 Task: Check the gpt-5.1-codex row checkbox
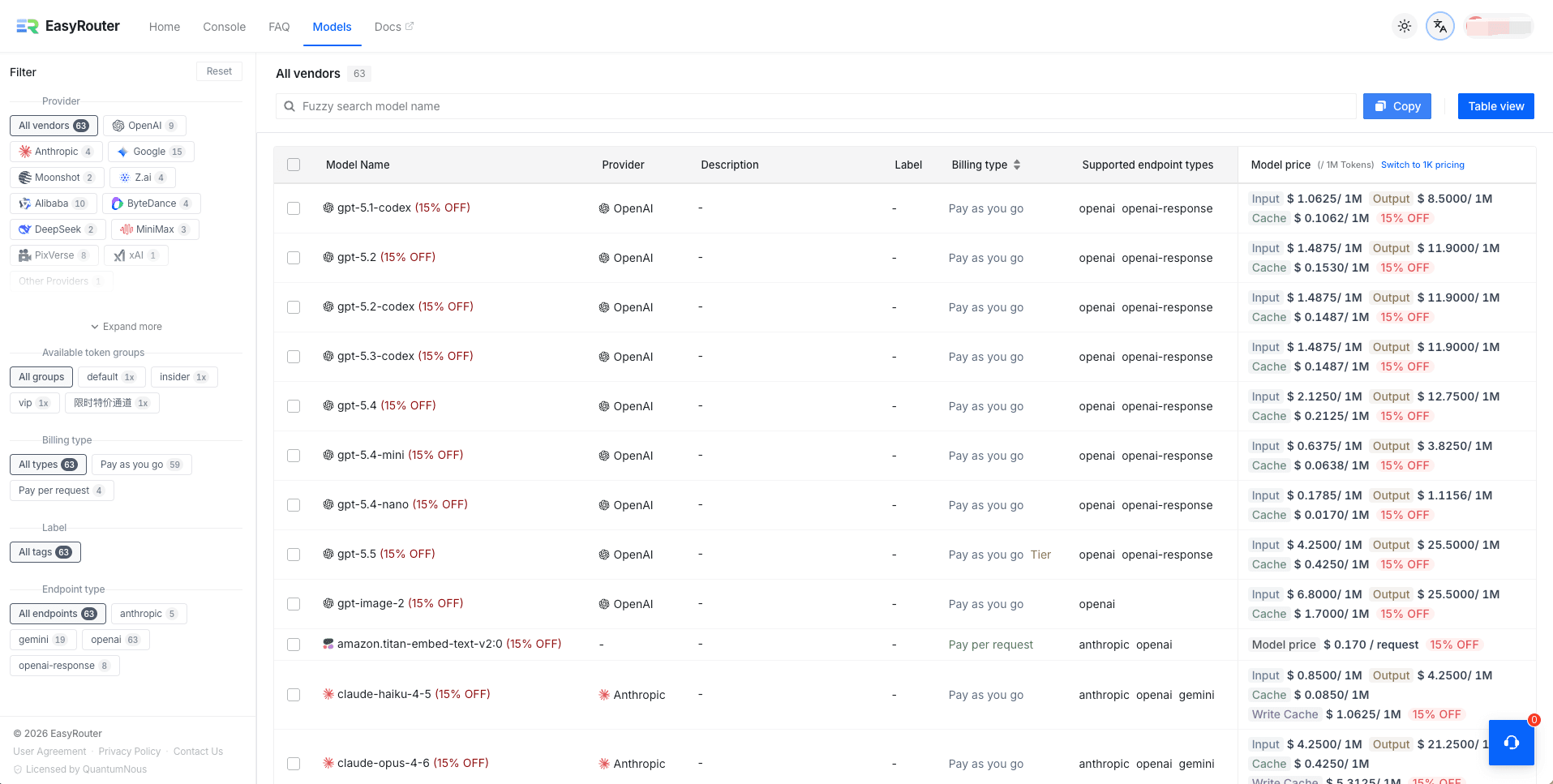(294, 208)
